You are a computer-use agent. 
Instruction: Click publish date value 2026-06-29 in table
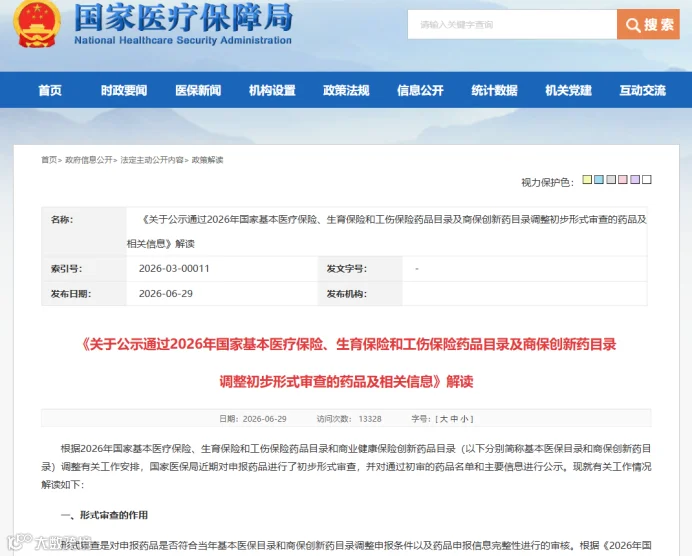[x=165, y=294]
